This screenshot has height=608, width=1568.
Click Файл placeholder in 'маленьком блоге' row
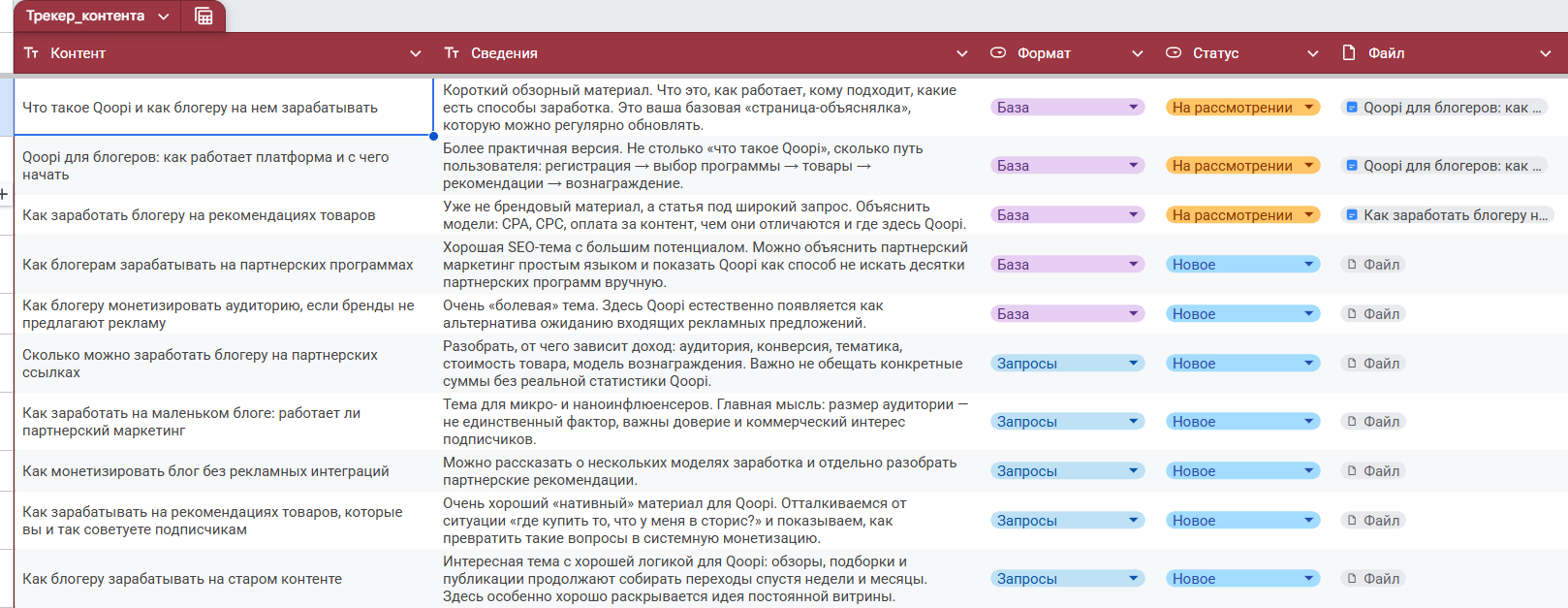pos(1373,422)
